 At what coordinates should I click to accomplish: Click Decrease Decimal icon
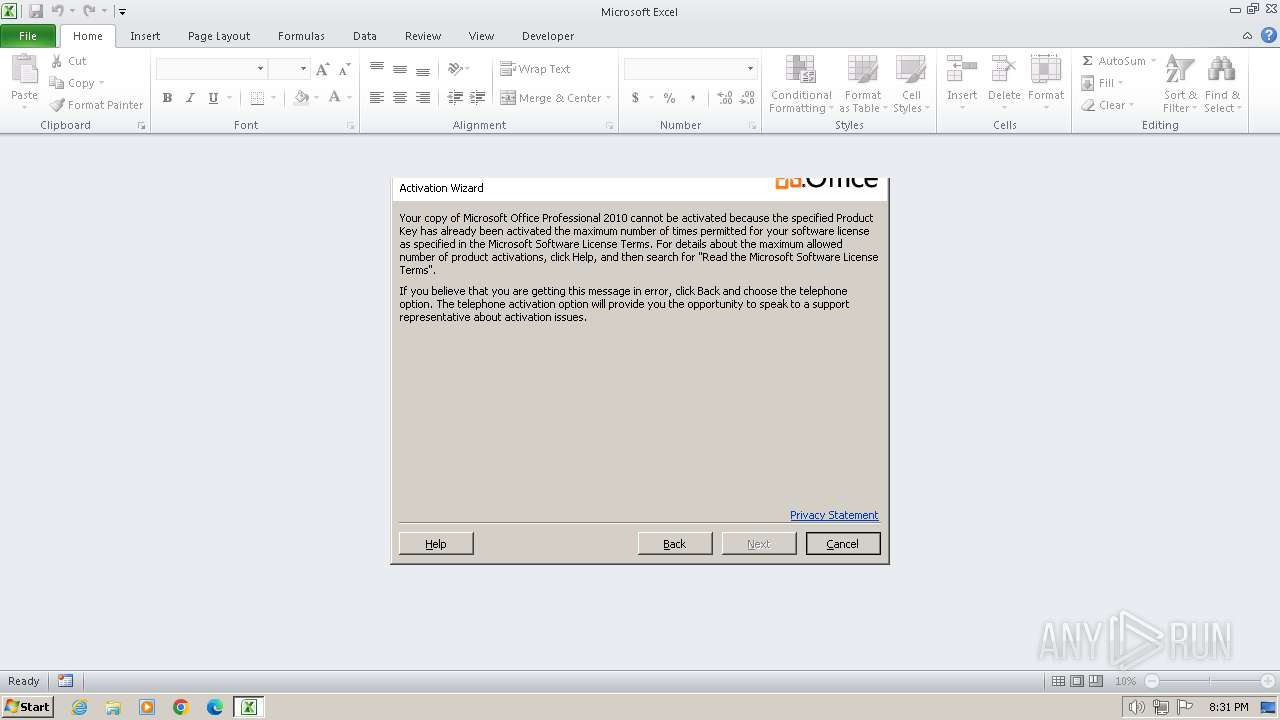[x=747, y=98]
